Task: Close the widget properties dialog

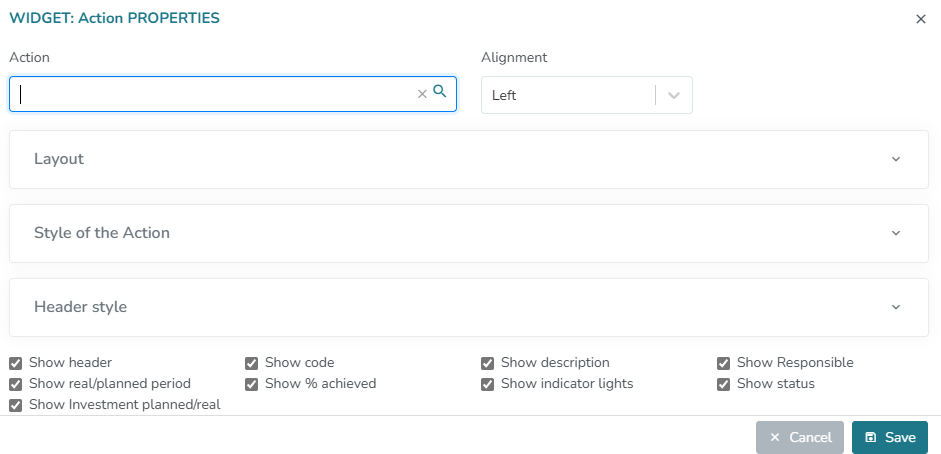Action: coord(921,19)
